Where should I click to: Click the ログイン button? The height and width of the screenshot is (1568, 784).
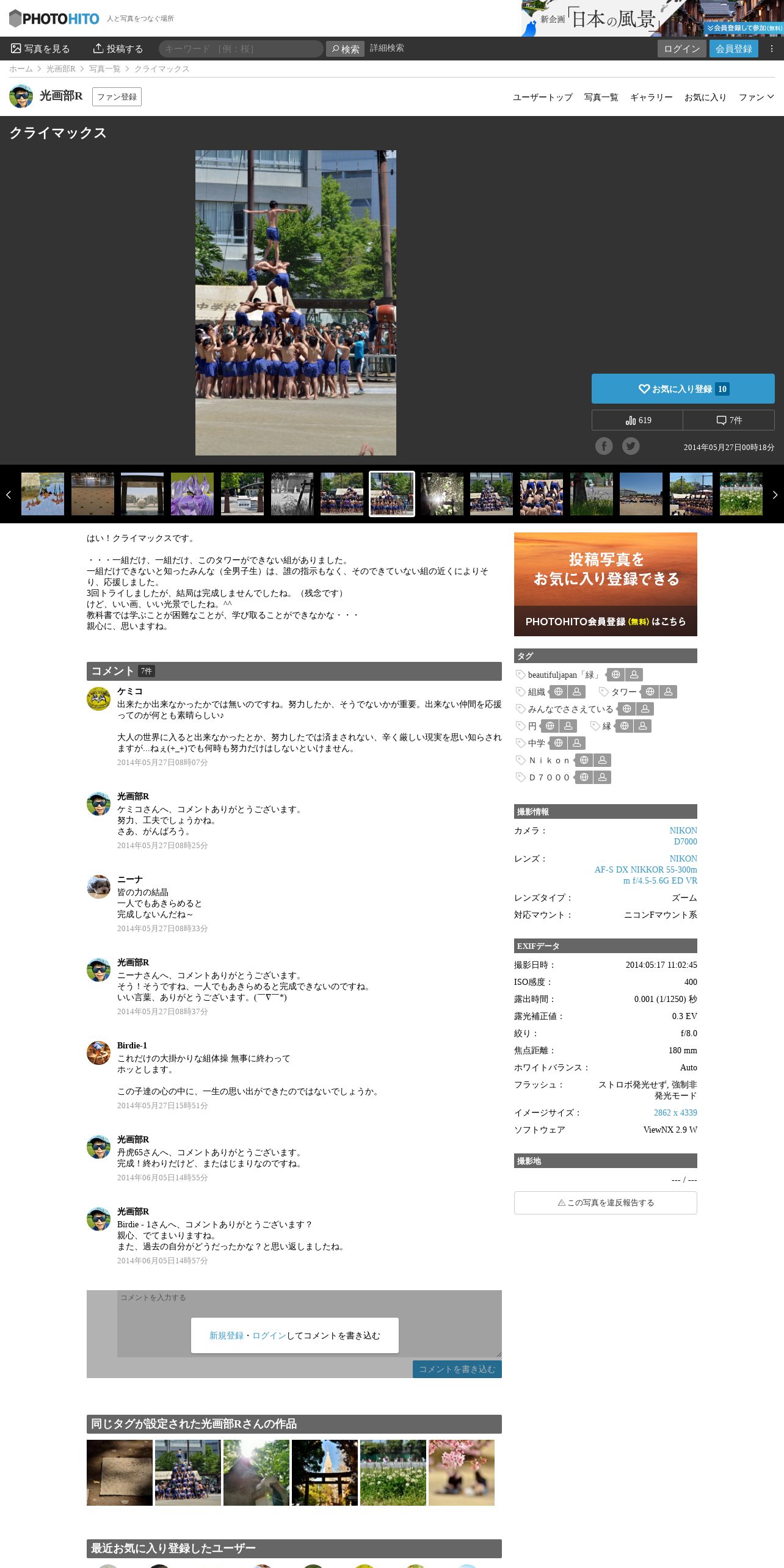[682, 49]
